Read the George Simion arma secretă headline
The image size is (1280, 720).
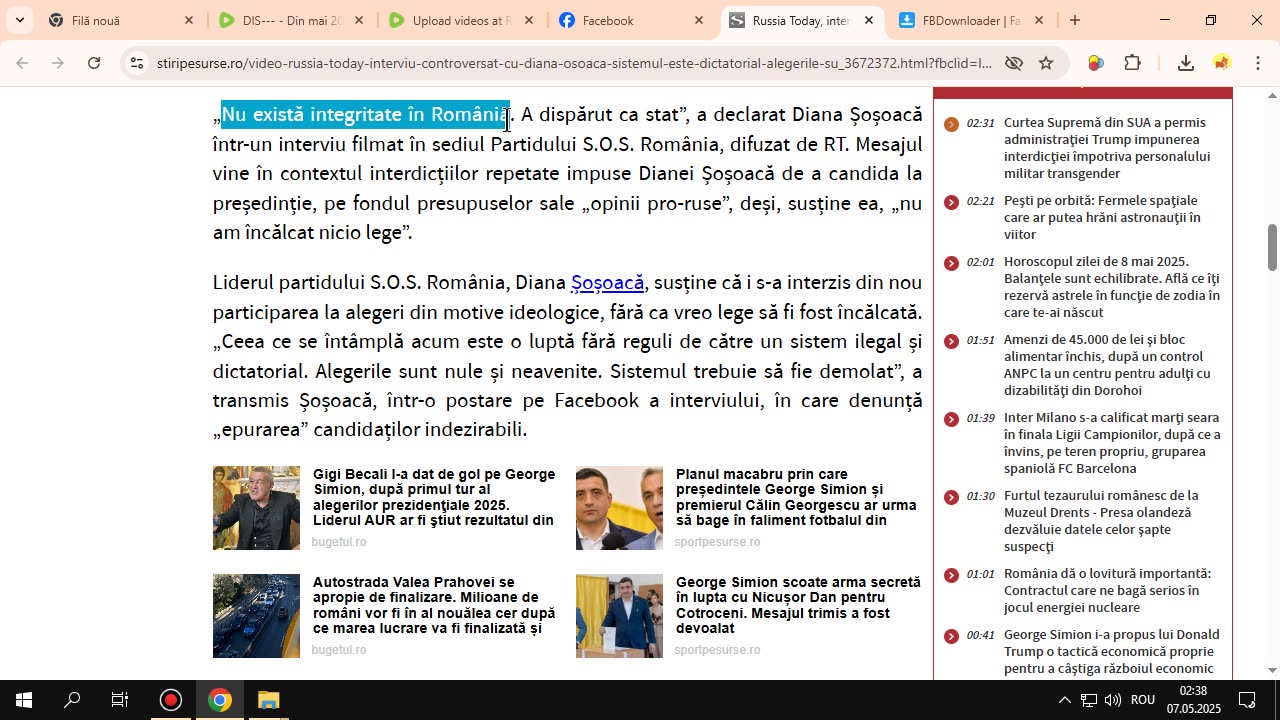coord(798,605)
